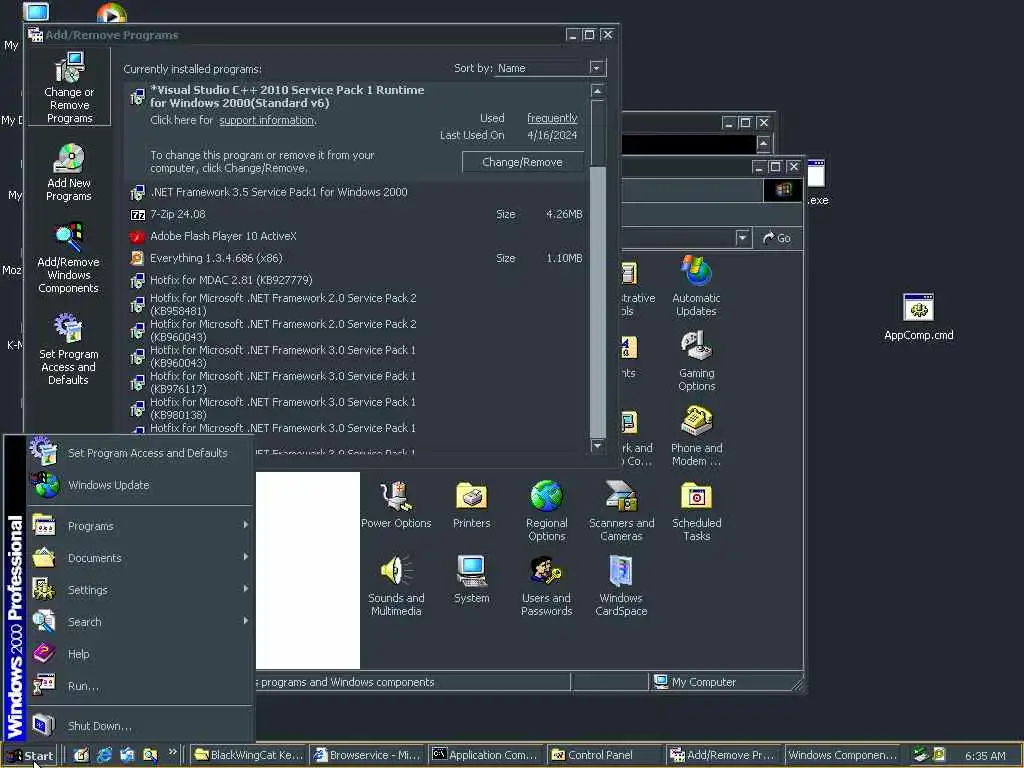Choose Set Program Access and Defaults in Start menu
The height and width of the screenshot is (768, 1024).
coord(139,453)
